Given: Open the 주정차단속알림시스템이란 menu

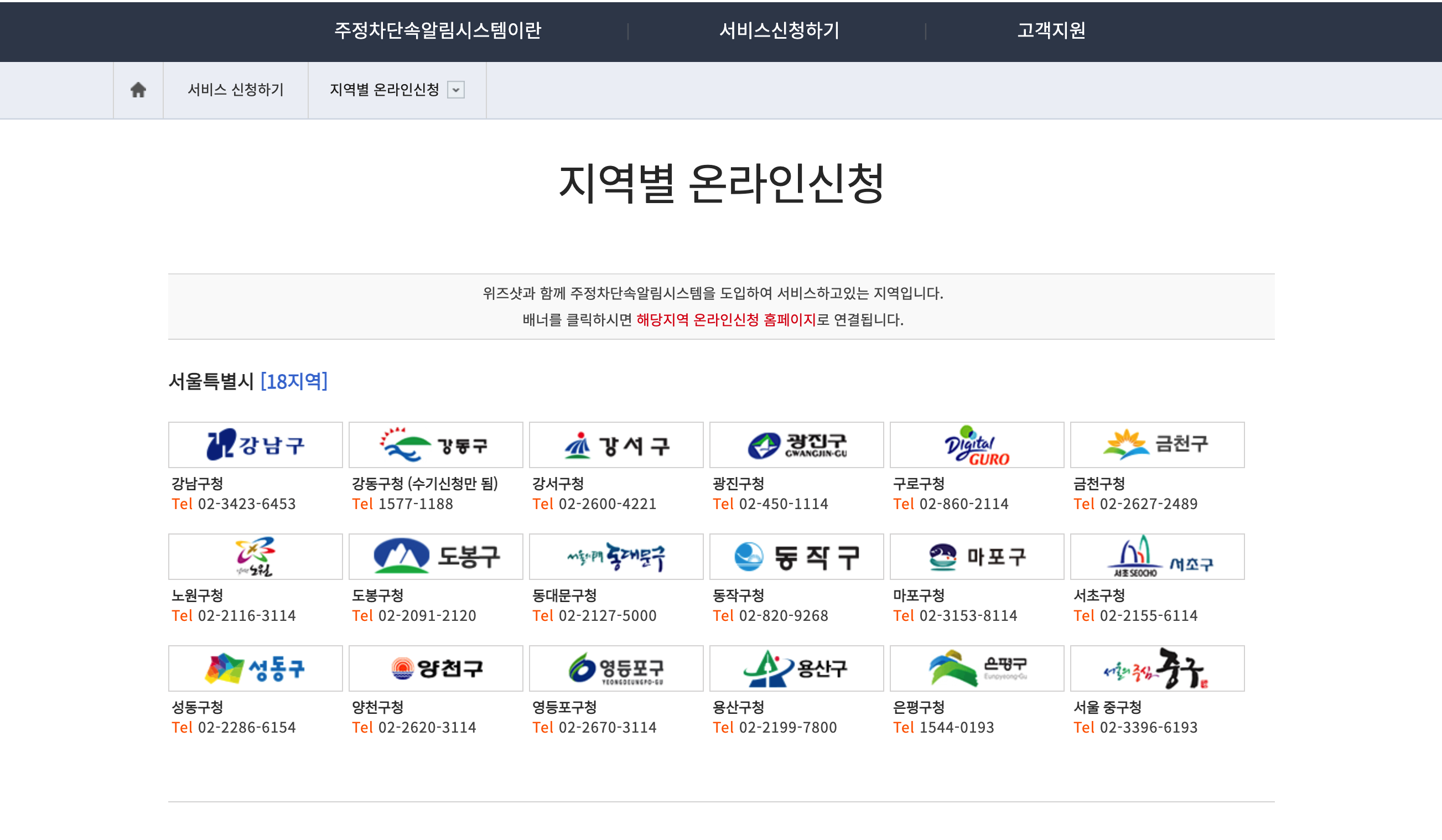Looking at the screenshot, I should pyautogui.click(x=438, y=30).
